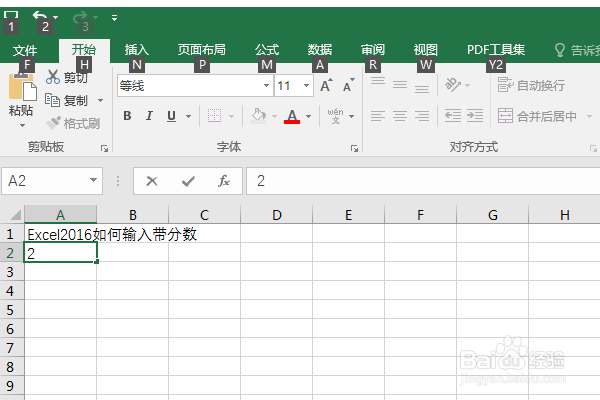Click the cell borders icon

coord(214,116)
